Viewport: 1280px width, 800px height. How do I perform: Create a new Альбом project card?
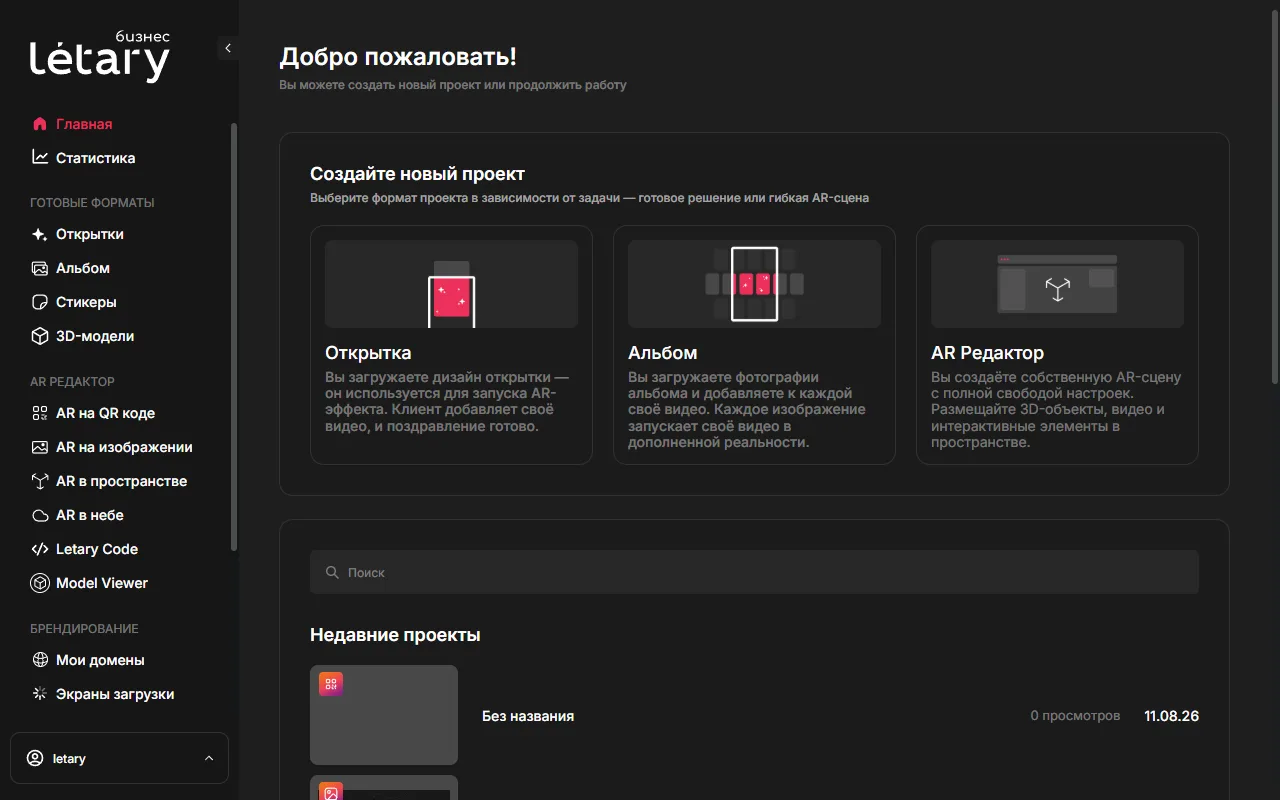tap(754, 345)
